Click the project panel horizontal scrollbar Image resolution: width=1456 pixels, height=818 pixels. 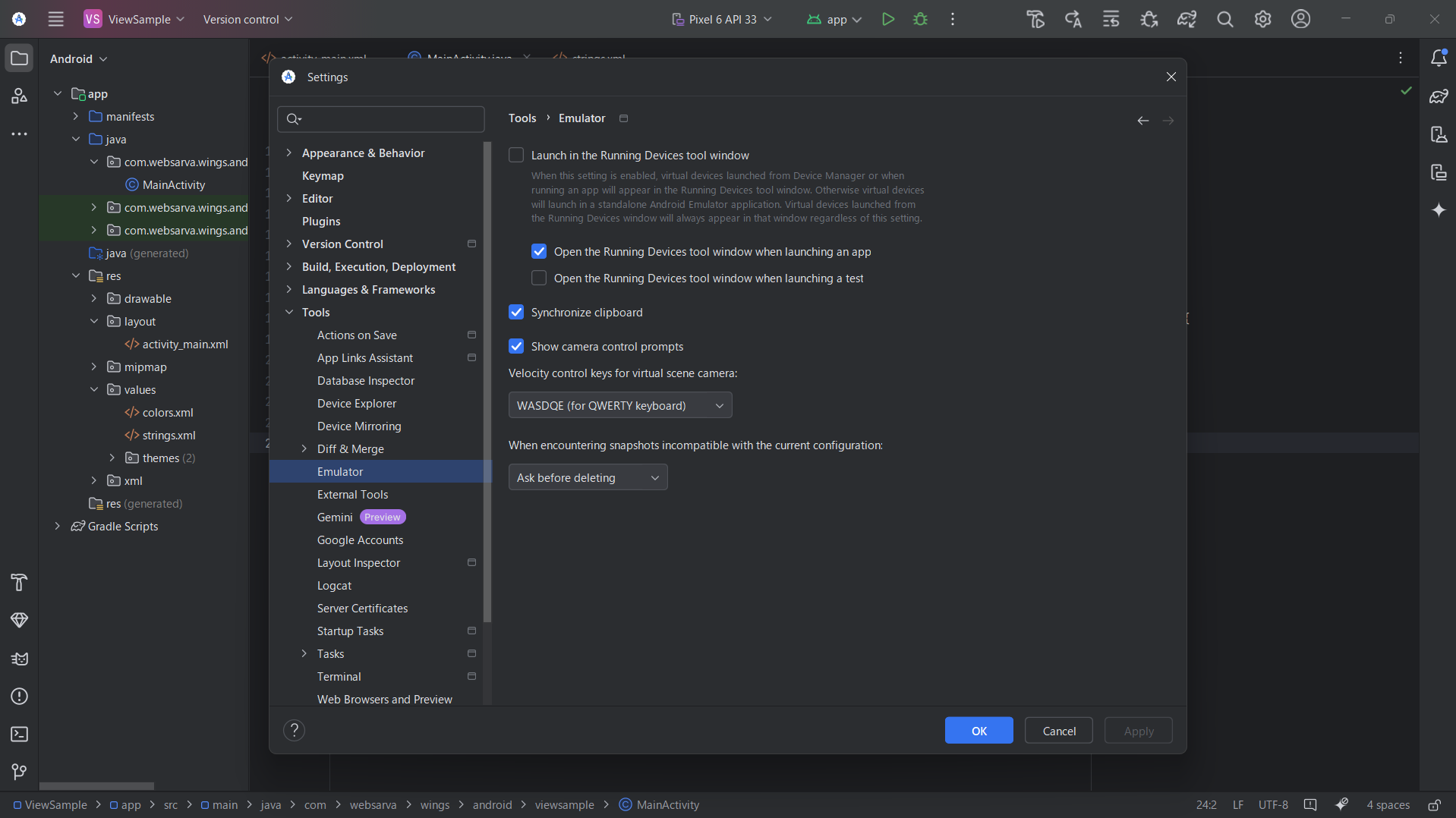tap(96, 786)
